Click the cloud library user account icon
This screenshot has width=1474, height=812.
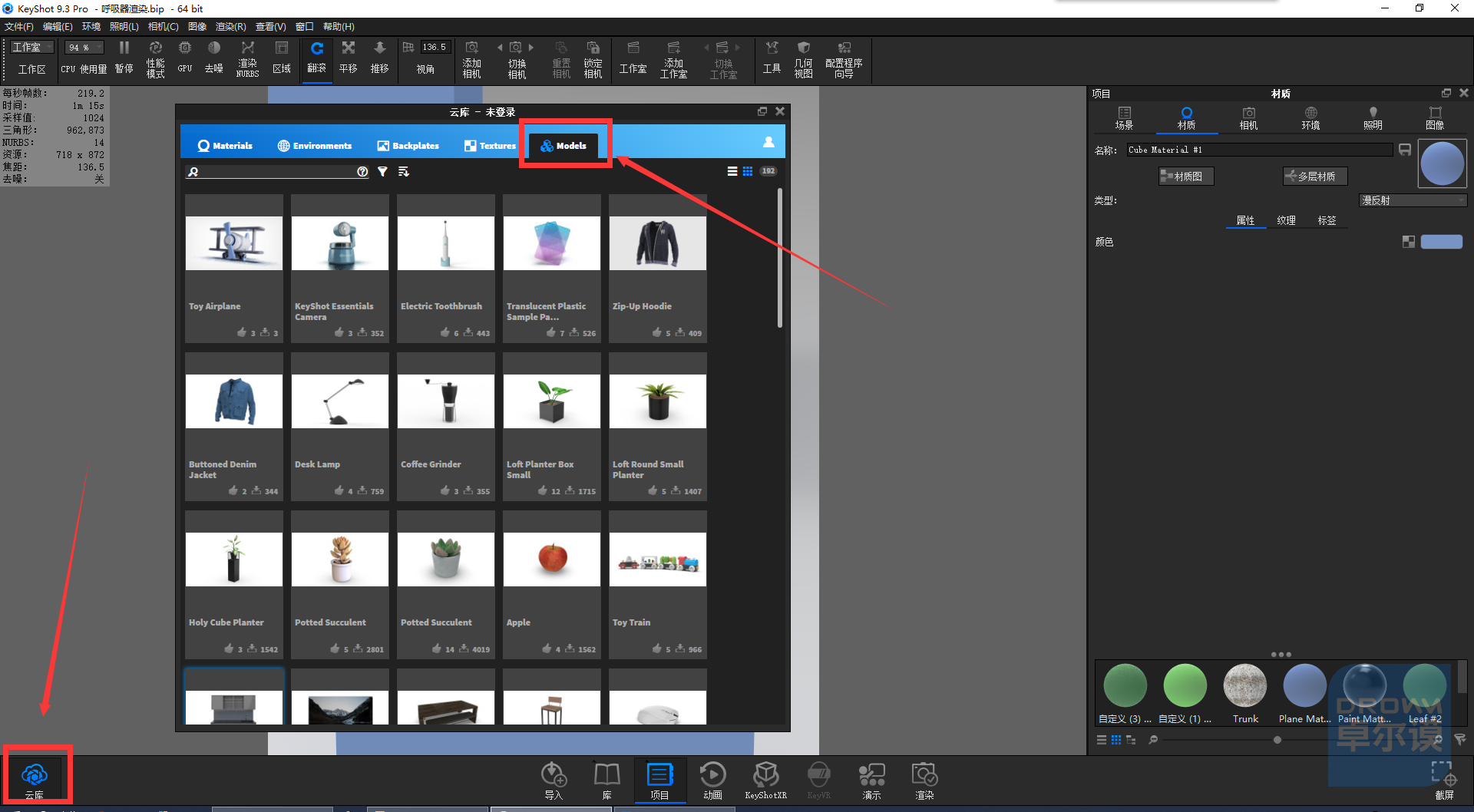(768, 143)
